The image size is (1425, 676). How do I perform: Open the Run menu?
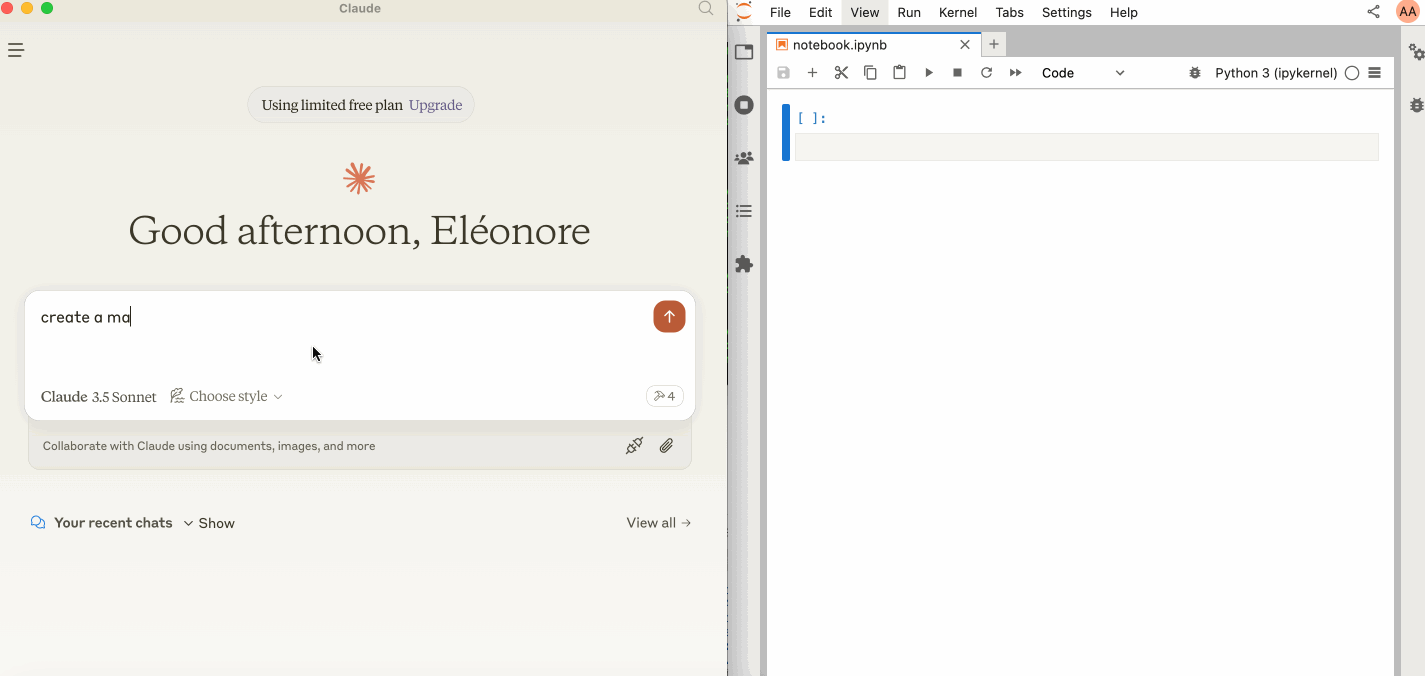(x=909, y=12)
